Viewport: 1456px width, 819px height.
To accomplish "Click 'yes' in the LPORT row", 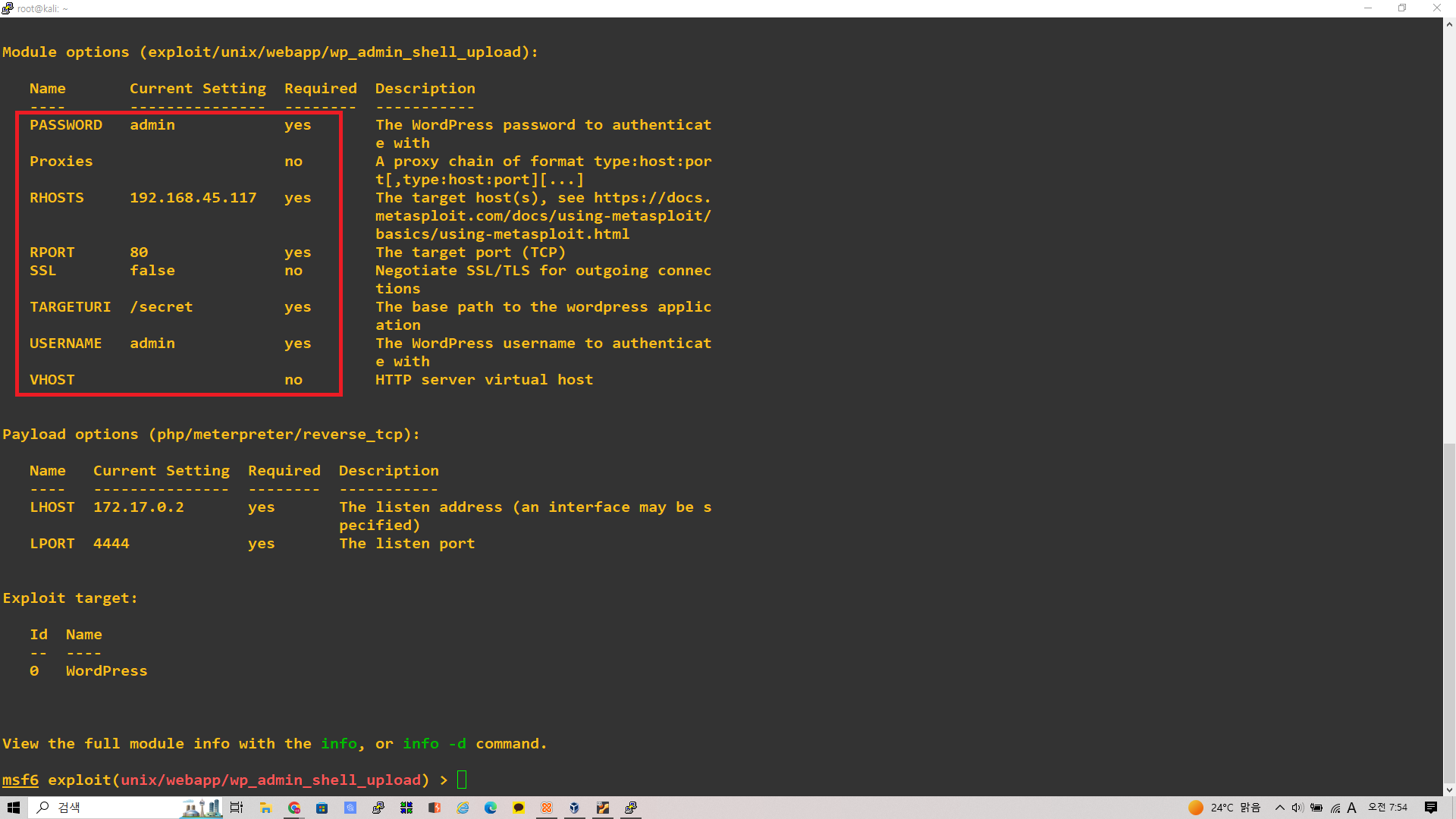I will (x=262, y=544).
